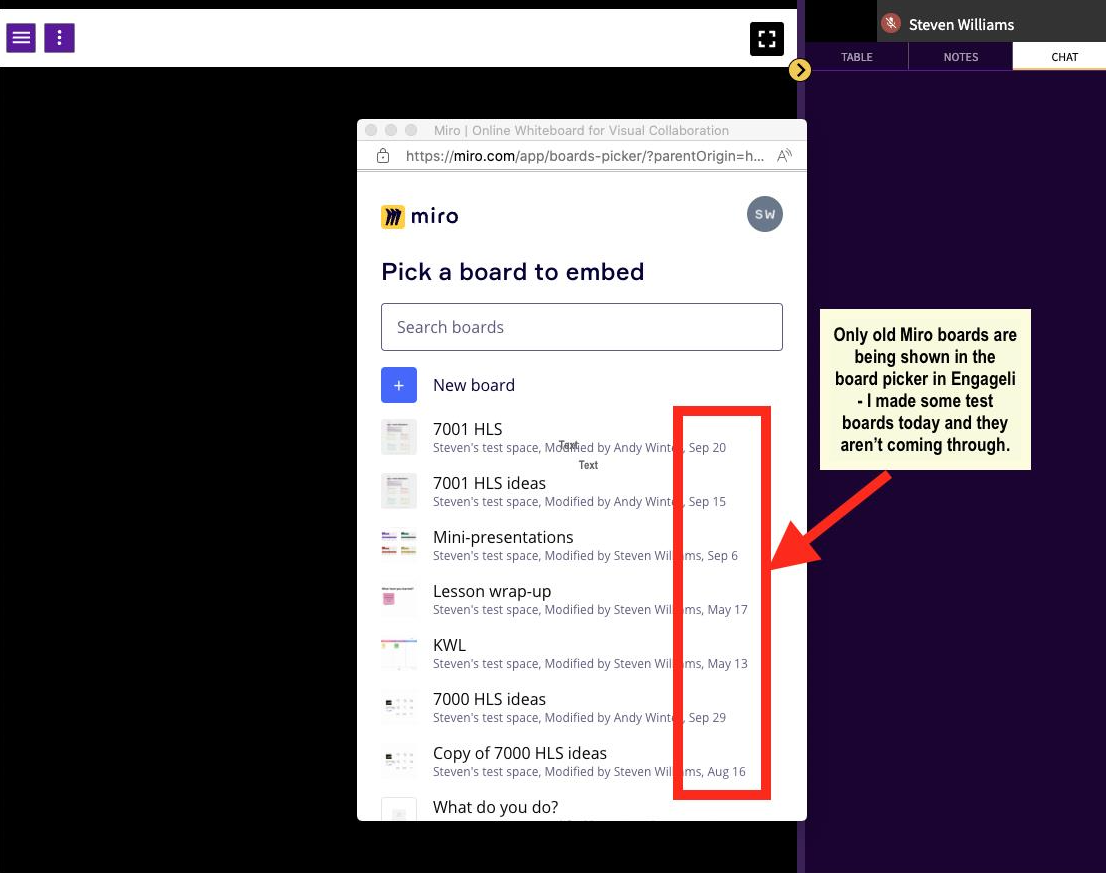Pick the Lesson wrap-up board
This screenshot has width=1106, height=873.
(x=582, y=599)
